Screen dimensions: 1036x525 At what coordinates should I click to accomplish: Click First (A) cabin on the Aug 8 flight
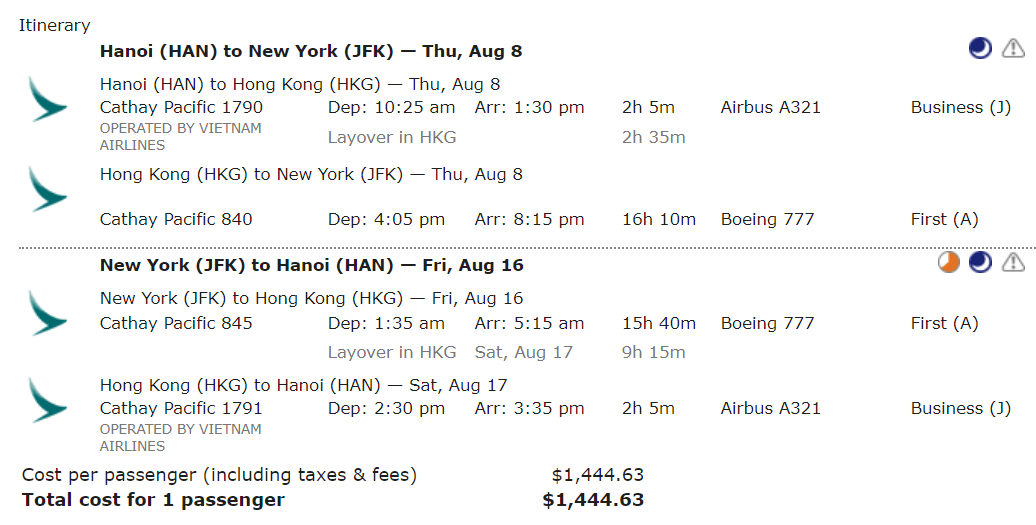(944, 219)
